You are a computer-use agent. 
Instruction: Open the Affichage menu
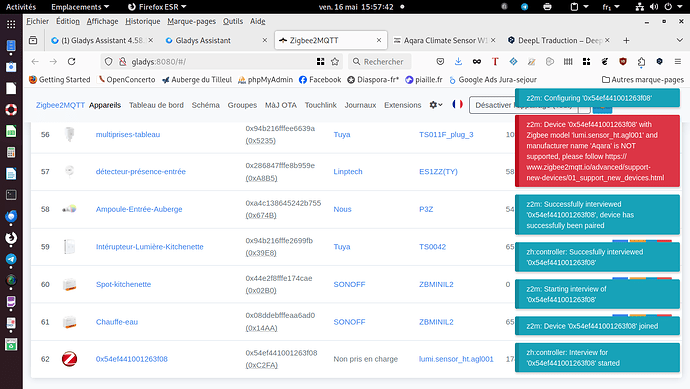(x=102, y=21)
